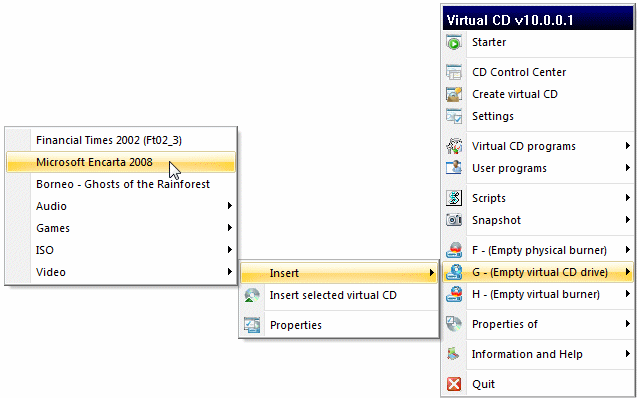The width and height of the screenshot is (637, 398).
Task: Click the Settings icon
Action: pyautogui.click(x=454, y=116)
